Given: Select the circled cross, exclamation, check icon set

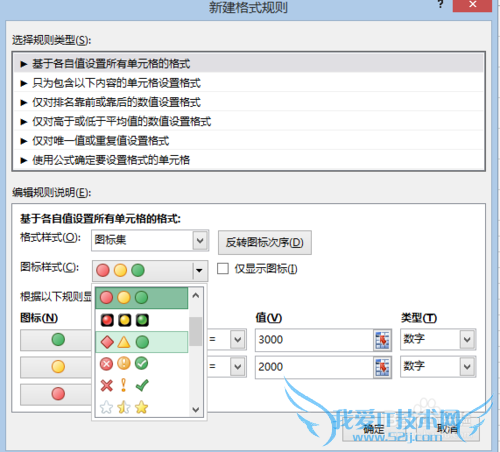Looking at the screenshot, I should pyautogui.click(x=142, y=364).
